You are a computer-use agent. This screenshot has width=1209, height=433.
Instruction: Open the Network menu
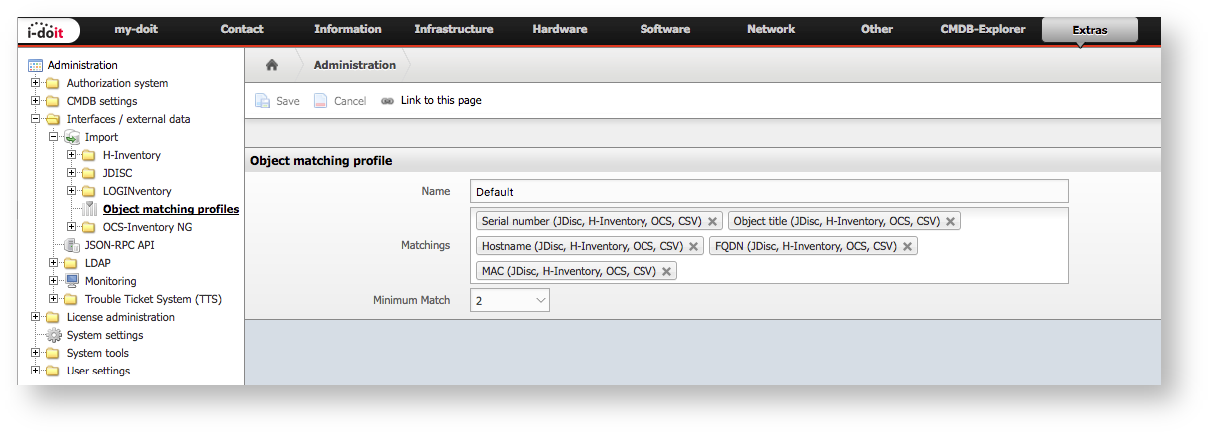pyautogui.click(x=771, y=29)
